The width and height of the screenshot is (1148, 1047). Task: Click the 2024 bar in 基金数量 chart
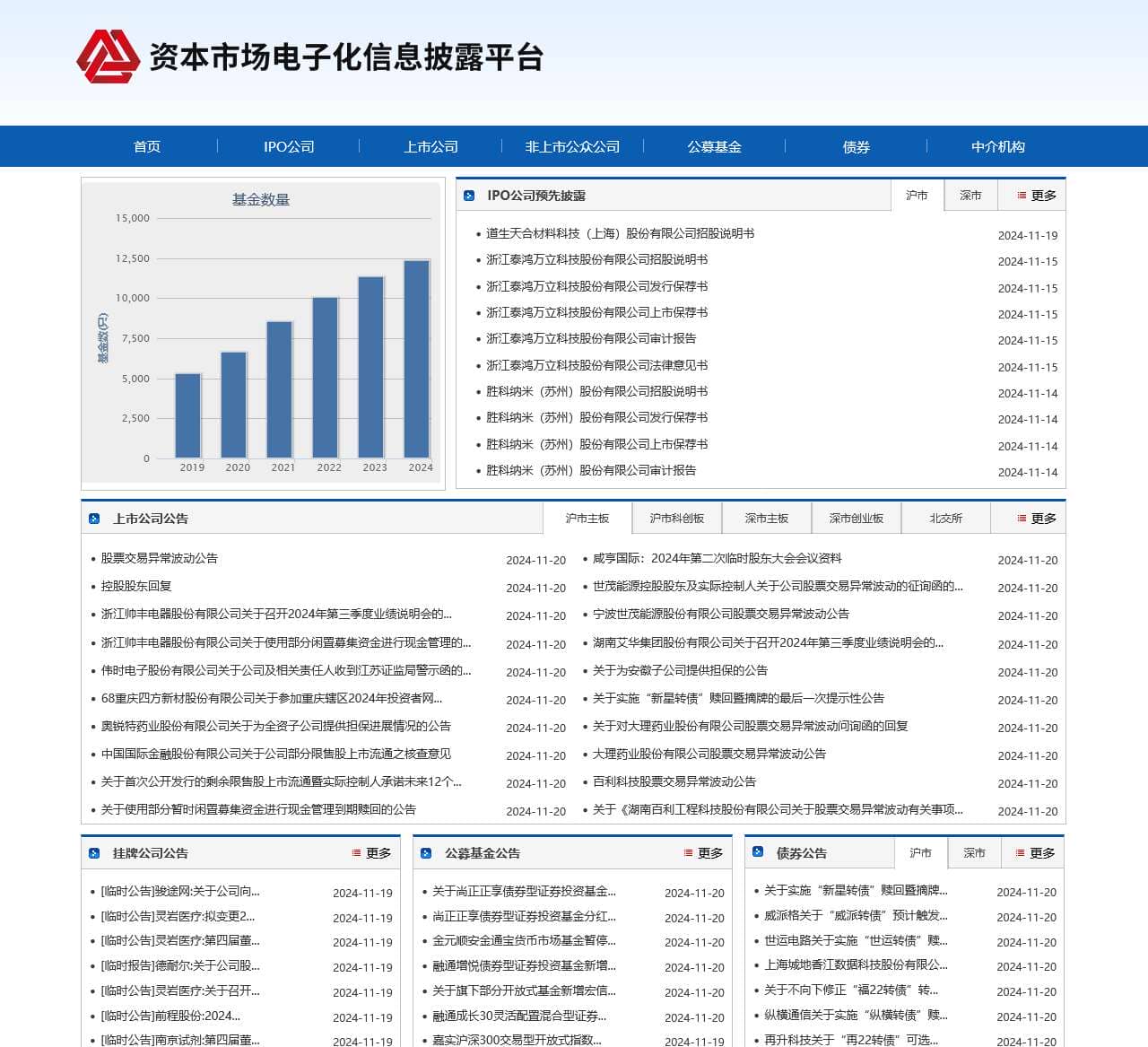coord(418,359)
